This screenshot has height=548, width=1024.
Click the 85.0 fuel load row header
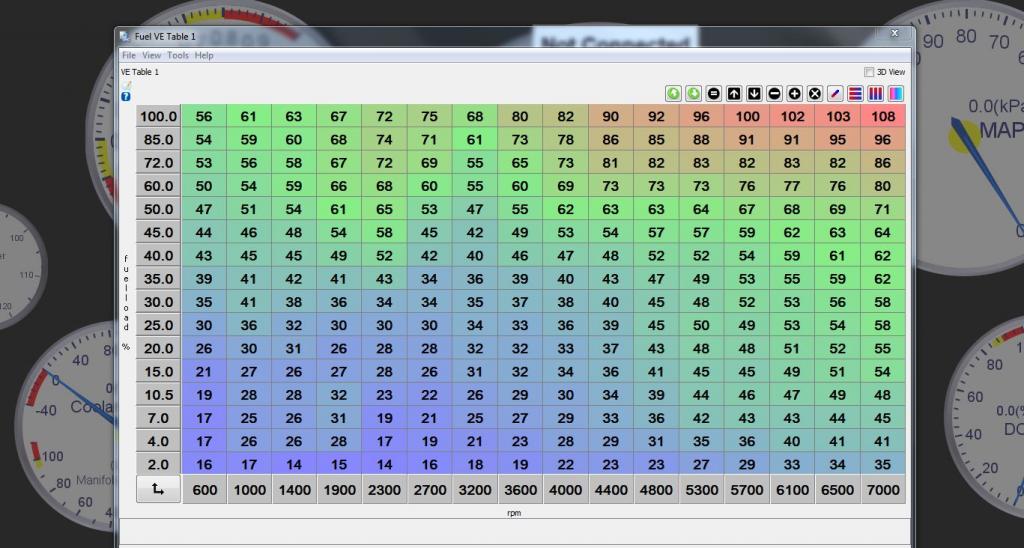[158, 140]
